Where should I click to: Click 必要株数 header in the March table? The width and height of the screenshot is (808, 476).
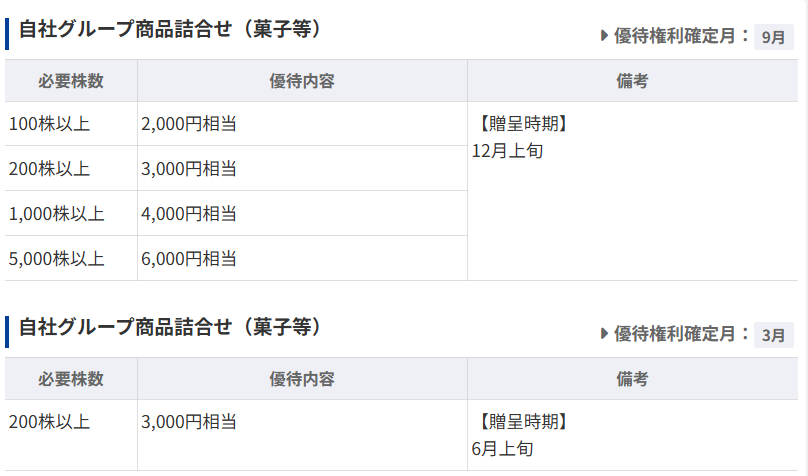(x=71, y=379)
